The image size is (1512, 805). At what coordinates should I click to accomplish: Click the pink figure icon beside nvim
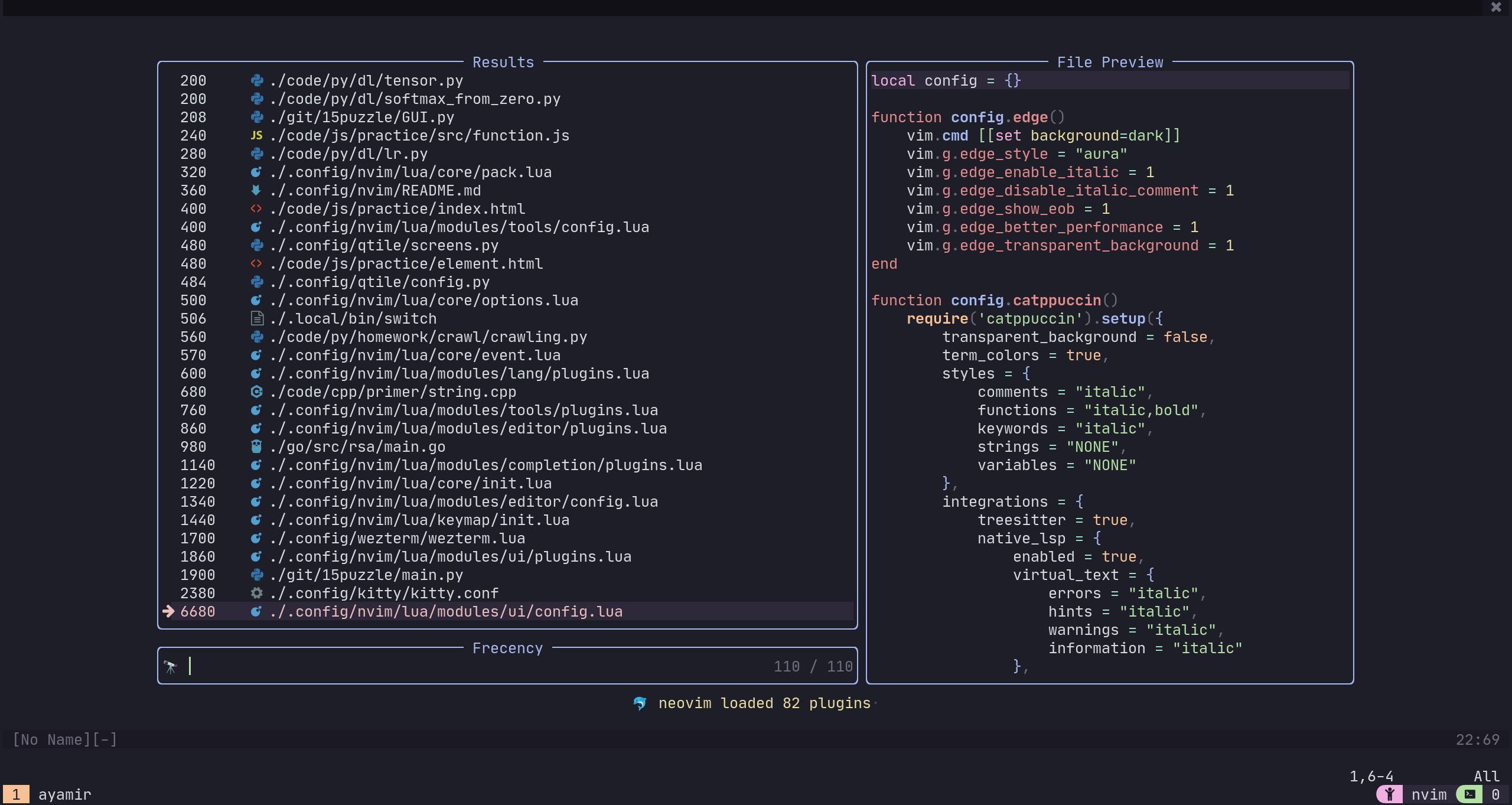(x=1389, y=794)
